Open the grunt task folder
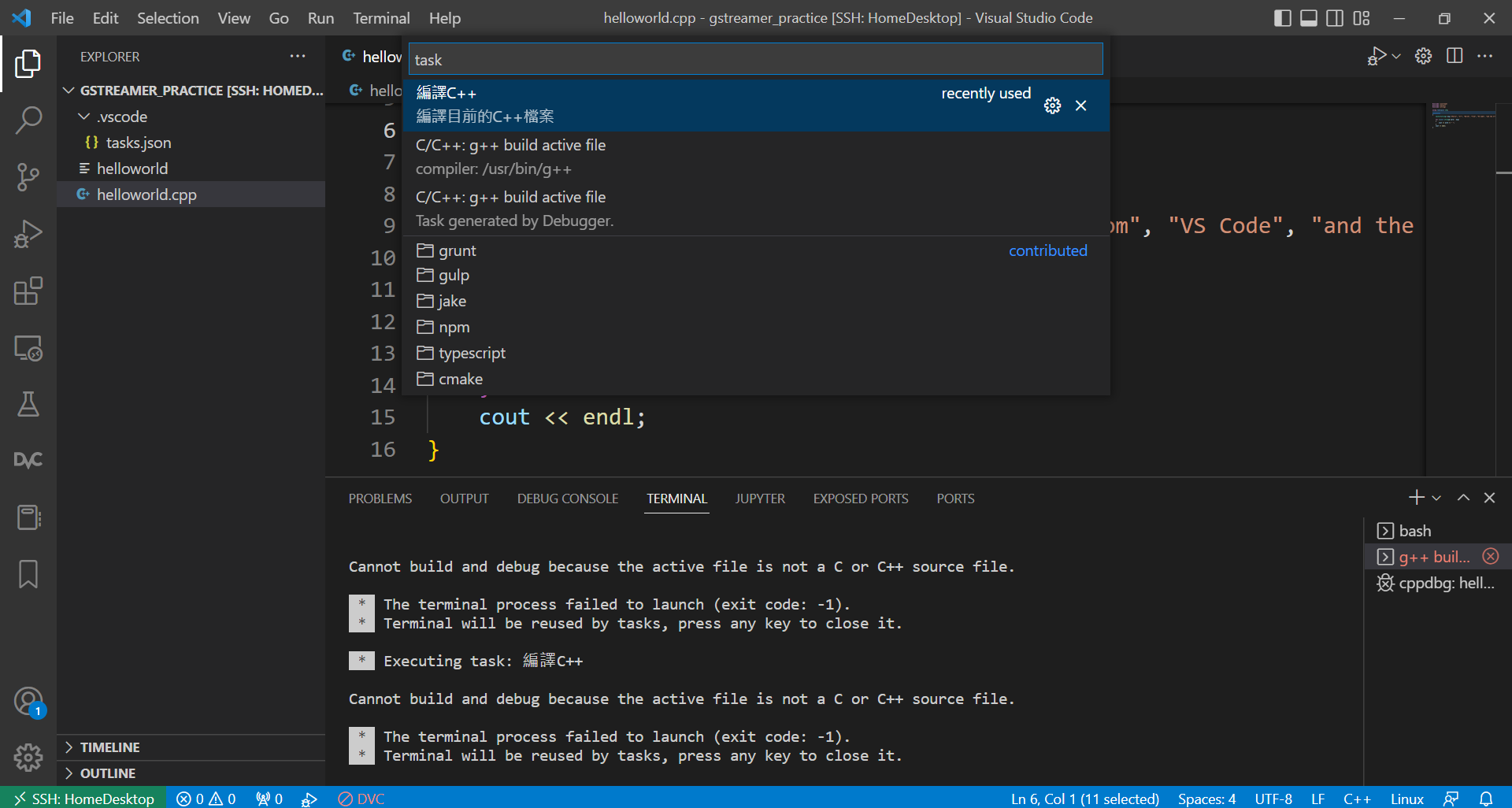This screenshot has height=808, width=1512. [x=756, y=250]
